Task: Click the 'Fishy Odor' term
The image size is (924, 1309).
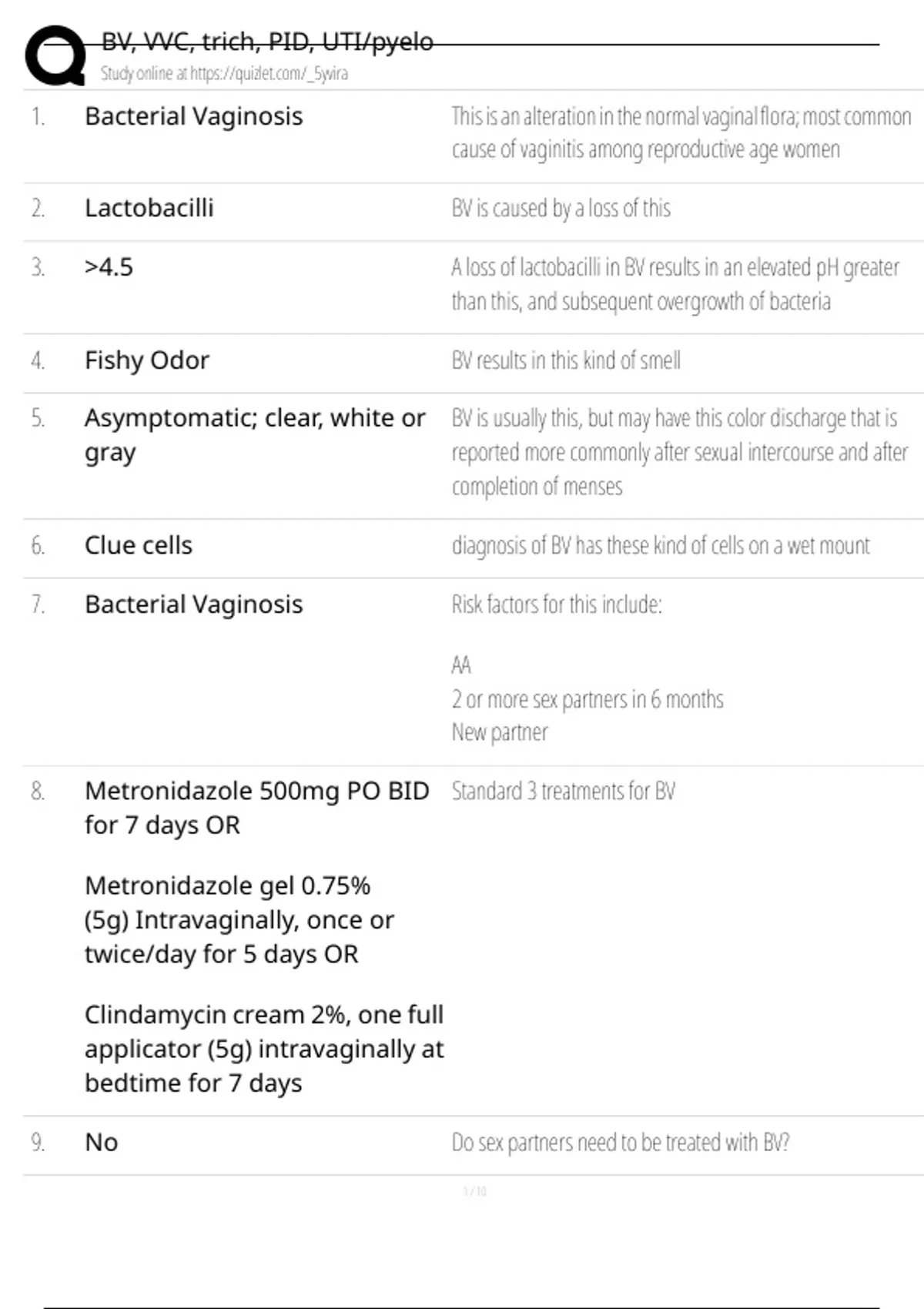Action: point(146,360)
